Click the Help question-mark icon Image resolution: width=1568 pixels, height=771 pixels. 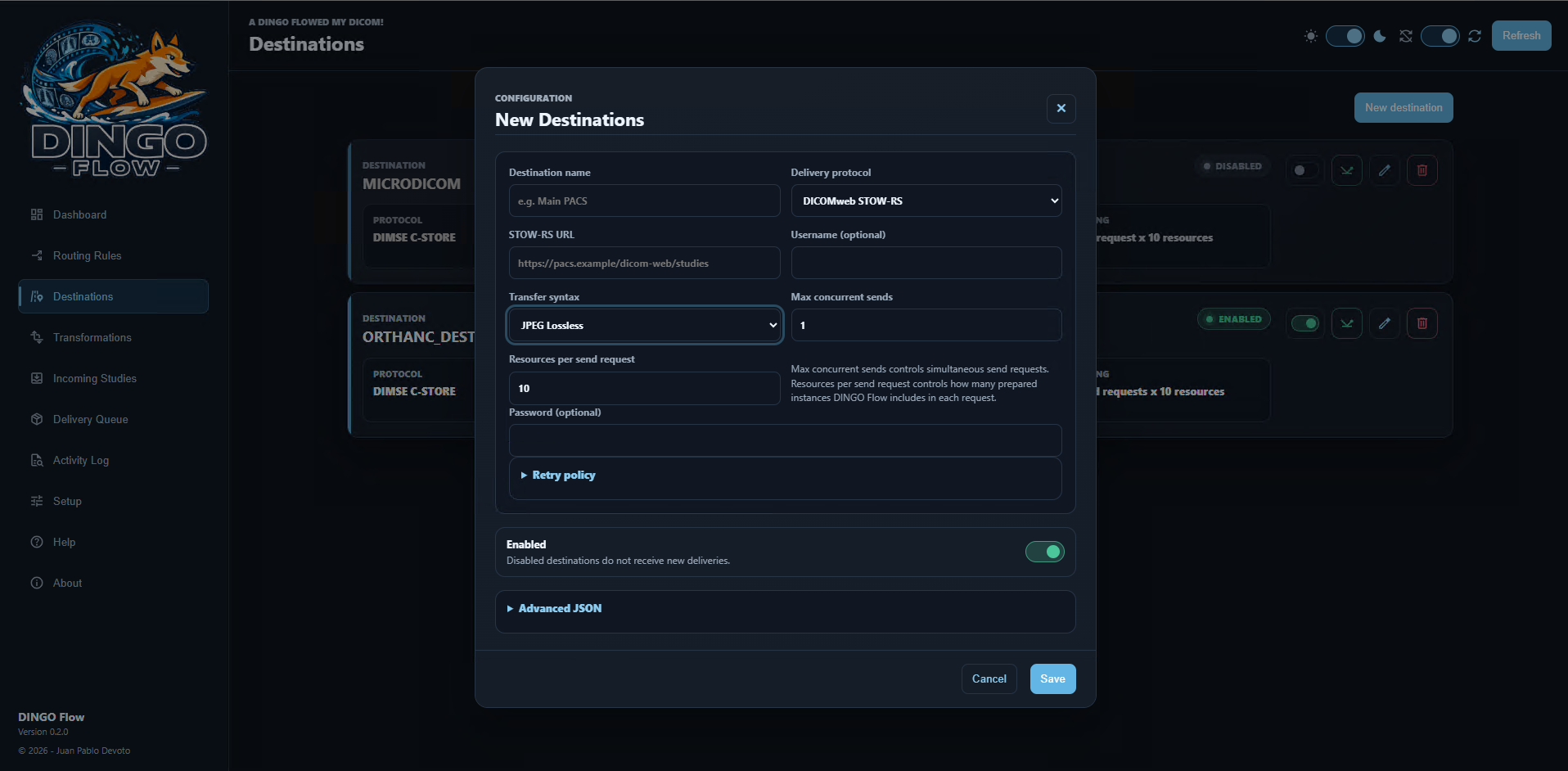pyautogui.click(x=37, y=542)
